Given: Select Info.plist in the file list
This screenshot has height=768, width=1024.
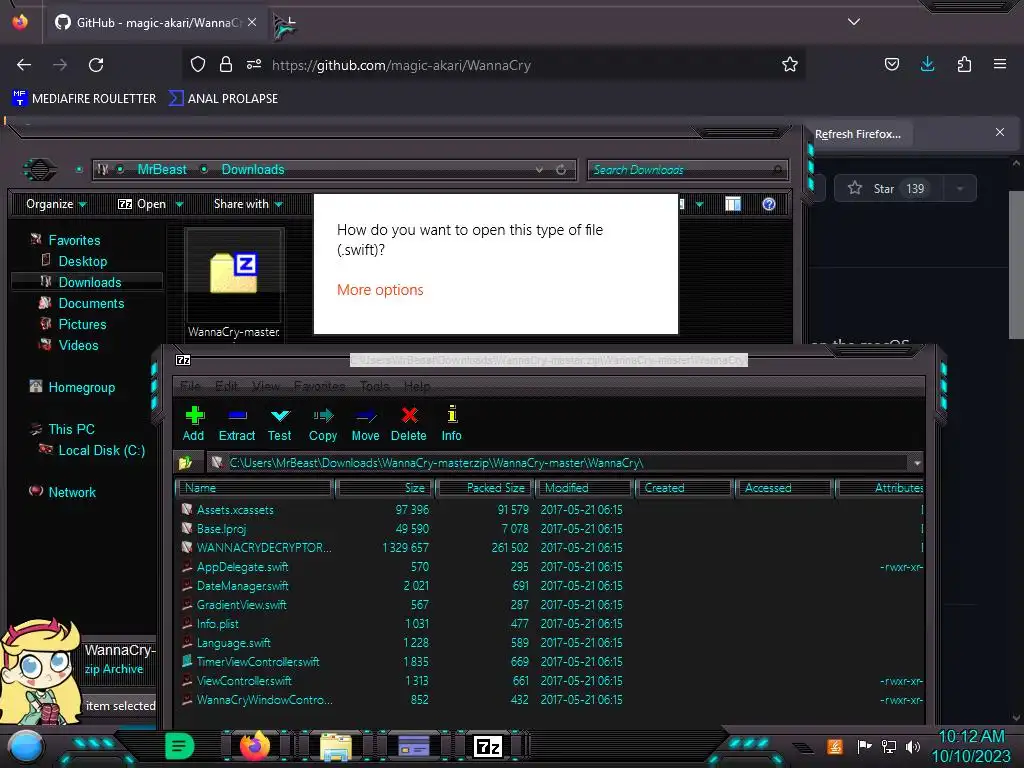Looking at the screenshot, I should (x=217, y=623).
